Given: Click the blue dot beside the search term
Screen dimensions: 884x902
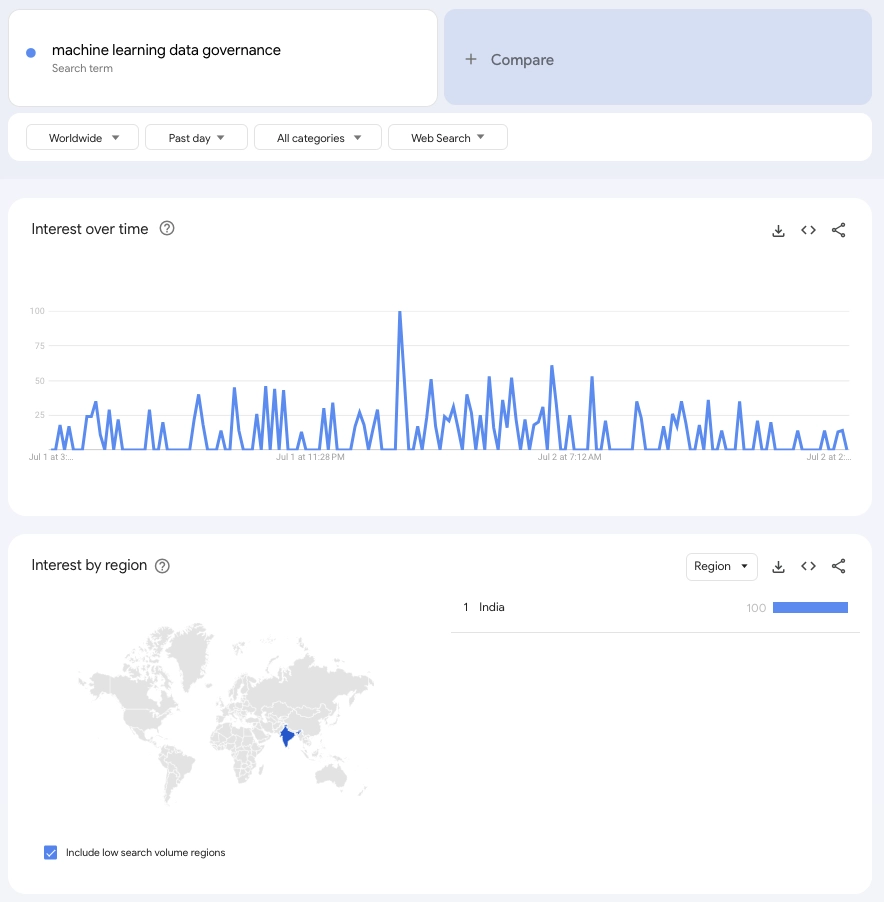Looking at the screenshot, I should coord(31,53).
